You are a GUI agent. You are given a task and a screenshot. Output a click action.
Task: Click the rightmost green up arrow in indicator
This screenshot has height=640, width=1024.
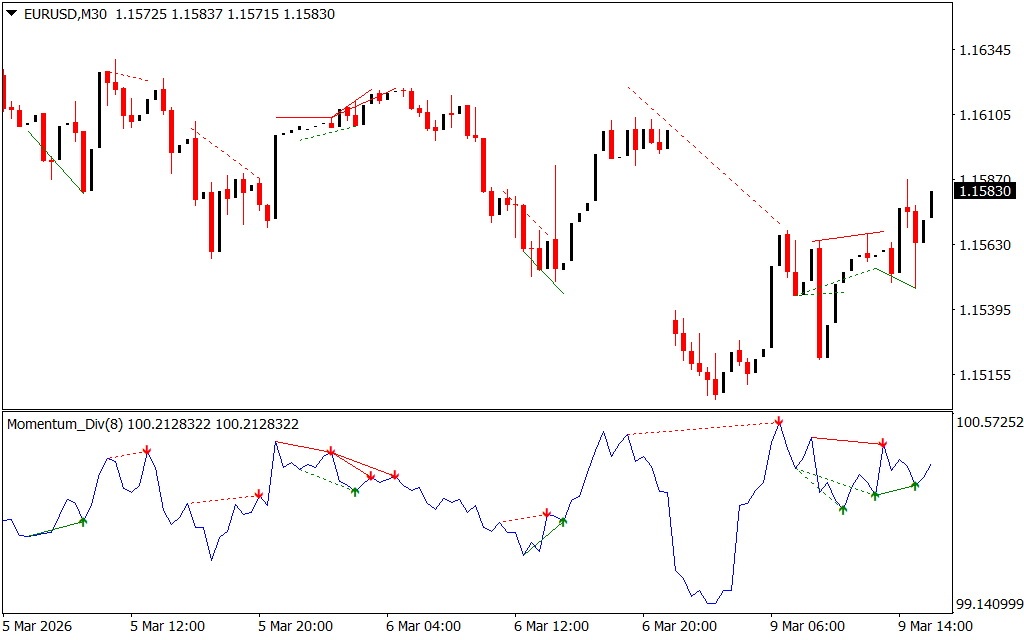tap(914, 485)
